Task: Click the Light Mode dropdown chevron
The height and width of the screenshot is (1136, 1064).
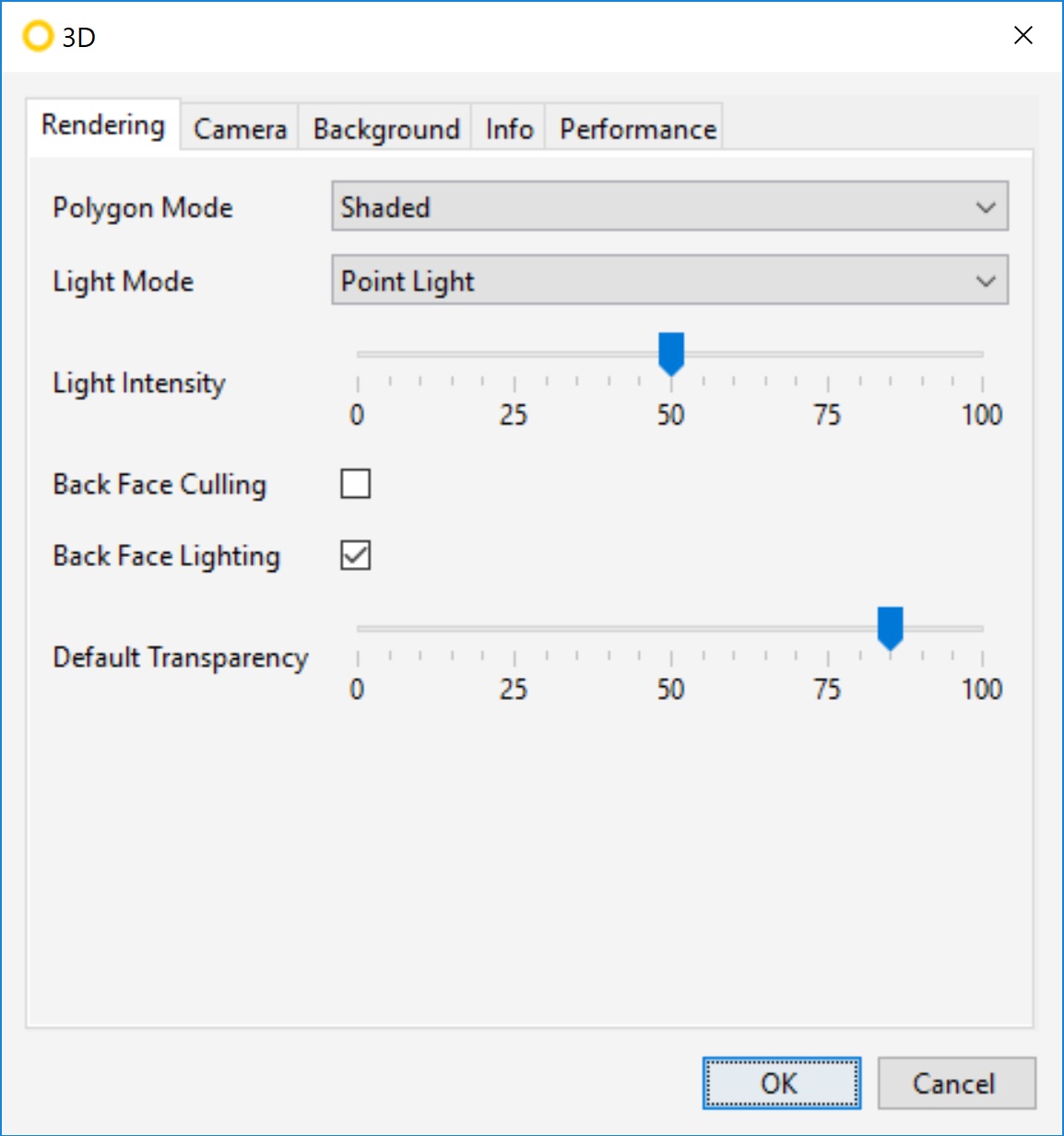Action: pyautogui.click(x=985, y=280)
